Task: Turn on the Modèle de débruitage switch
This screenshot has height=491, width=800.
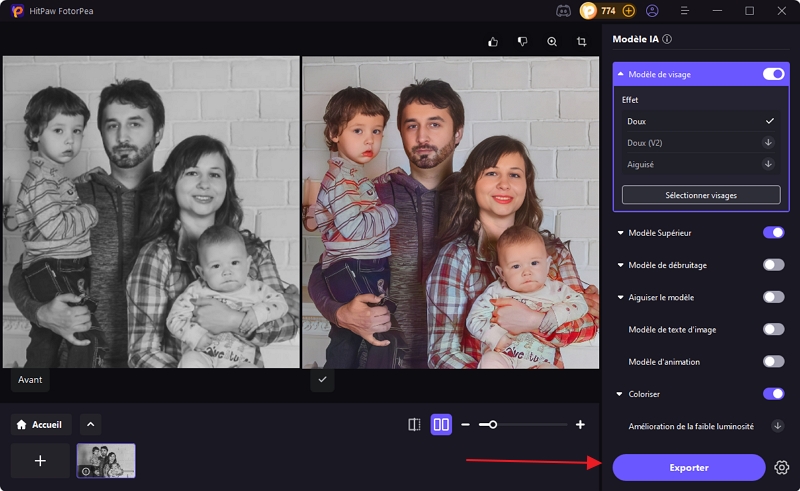Action: (773, 265)
